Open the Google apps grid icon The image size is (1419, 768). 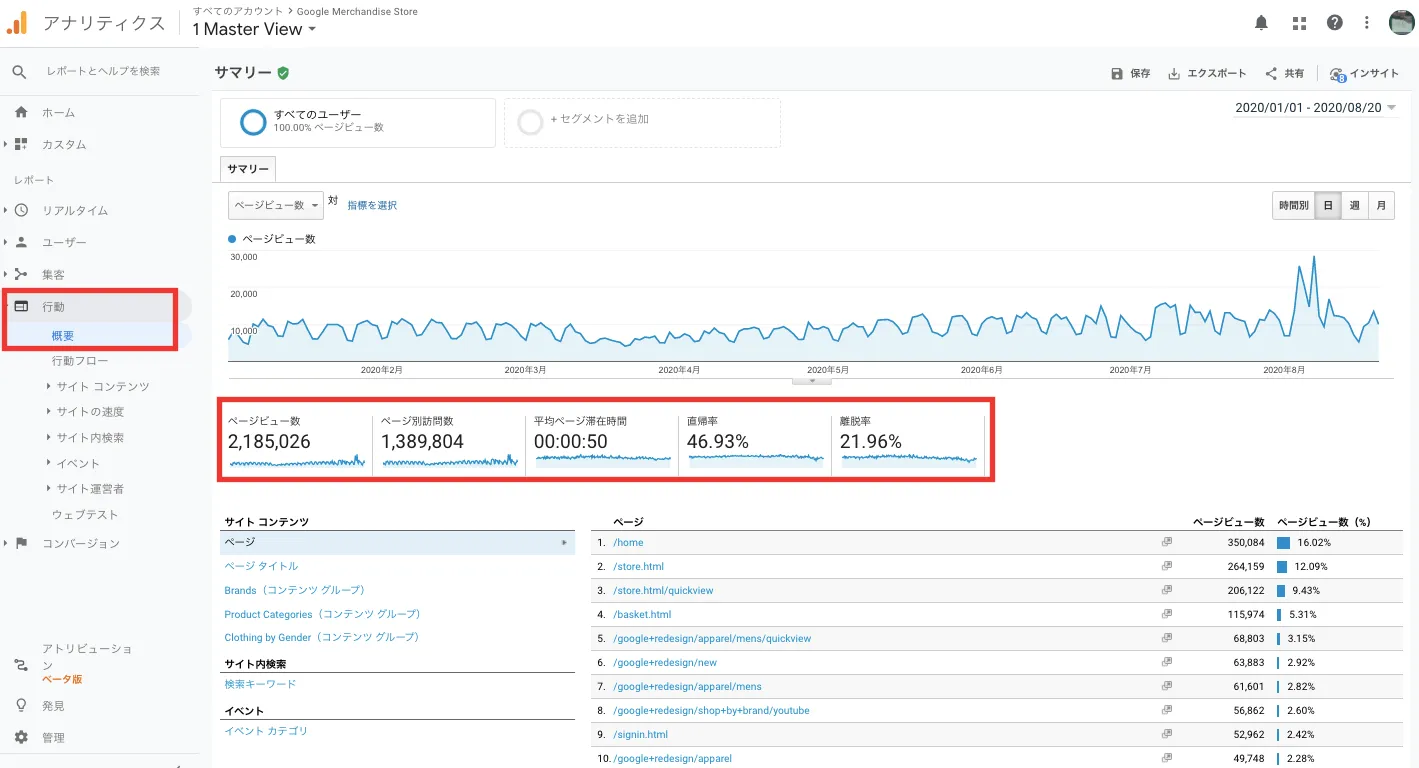click(x=1299, y=22)
